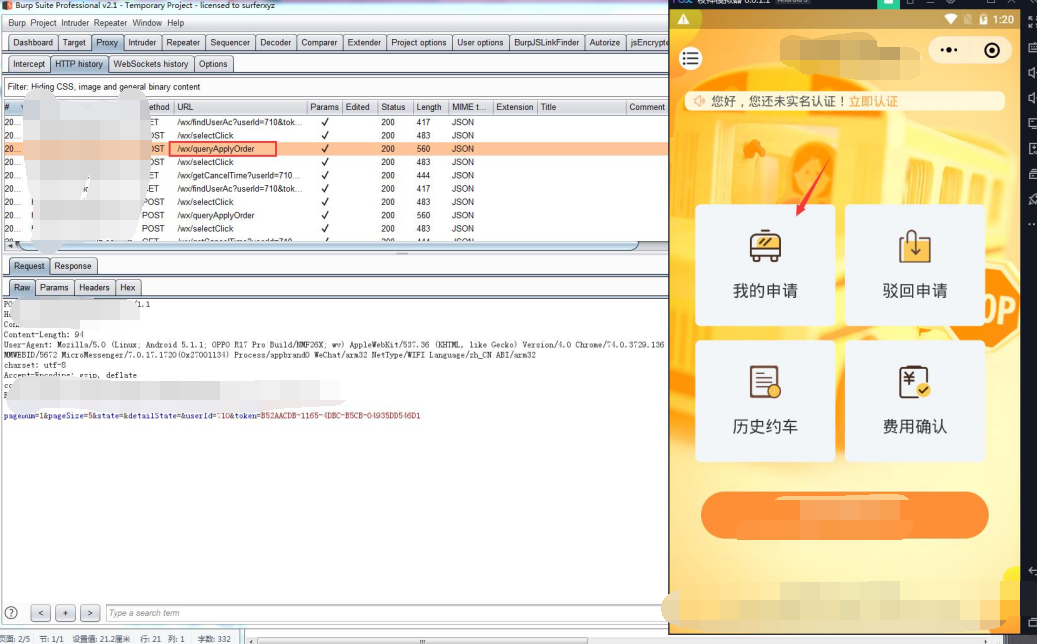Tap 立即认证 verification link
This screenshot has width=1037, height=644.
(873, 101)
